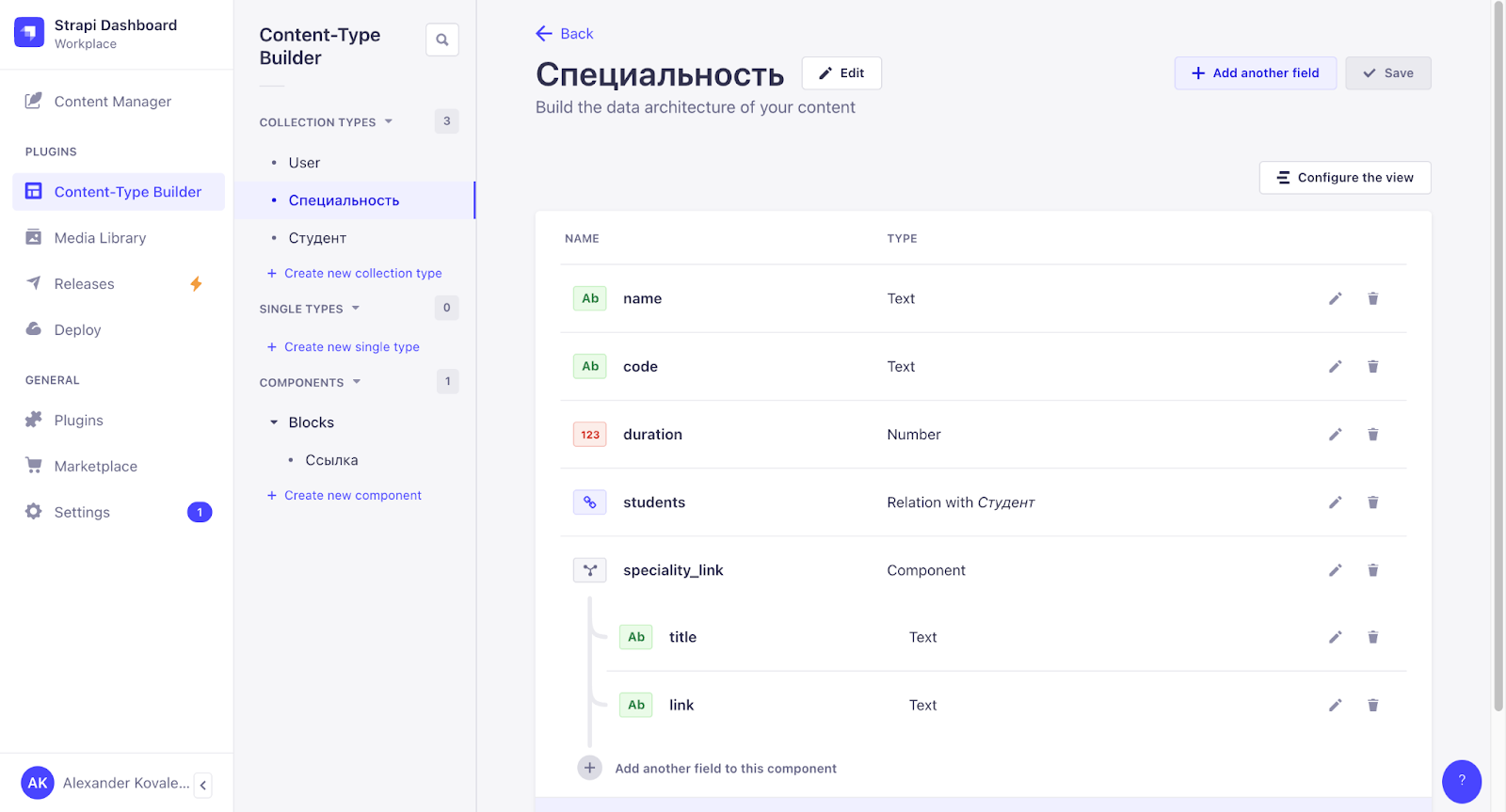
Task: Open the help question mark button
Action: pos(1462,781)
